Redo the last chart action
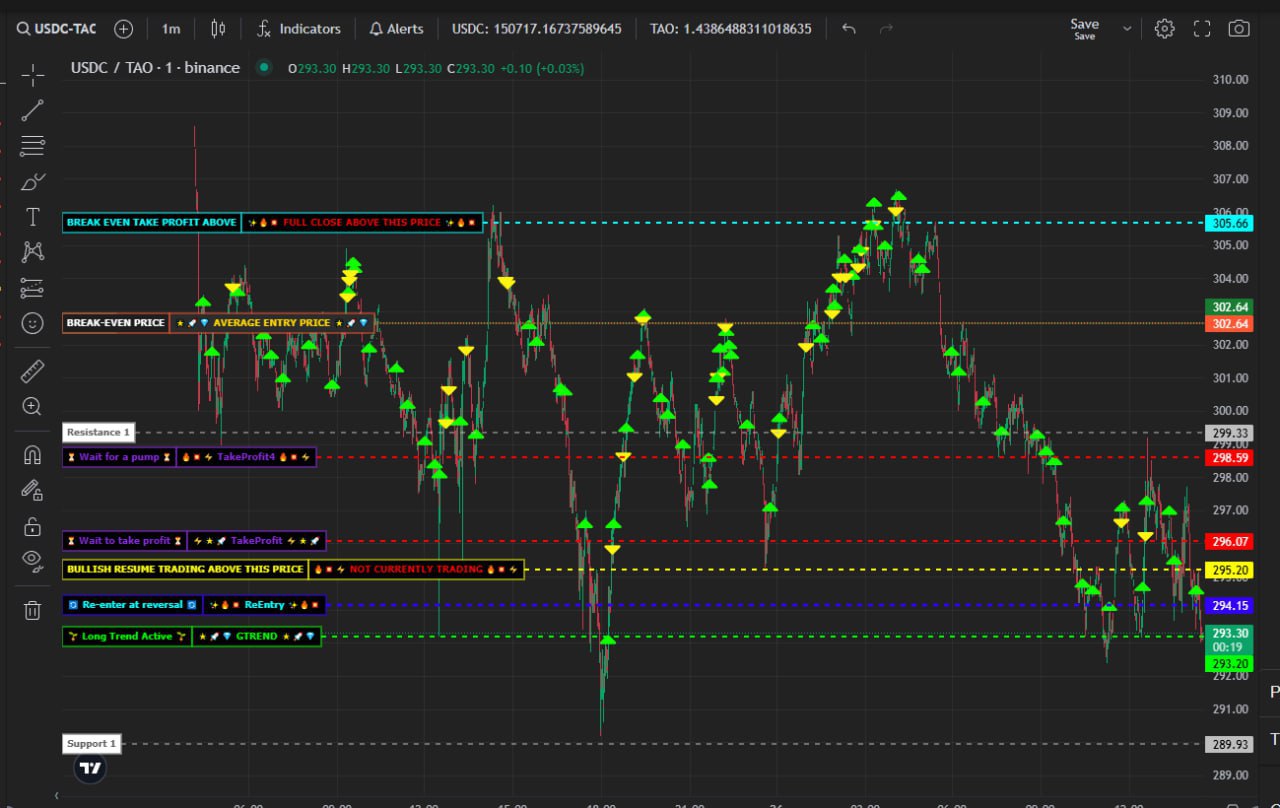Screen dimensions: 1280x808 pos(886,29)
